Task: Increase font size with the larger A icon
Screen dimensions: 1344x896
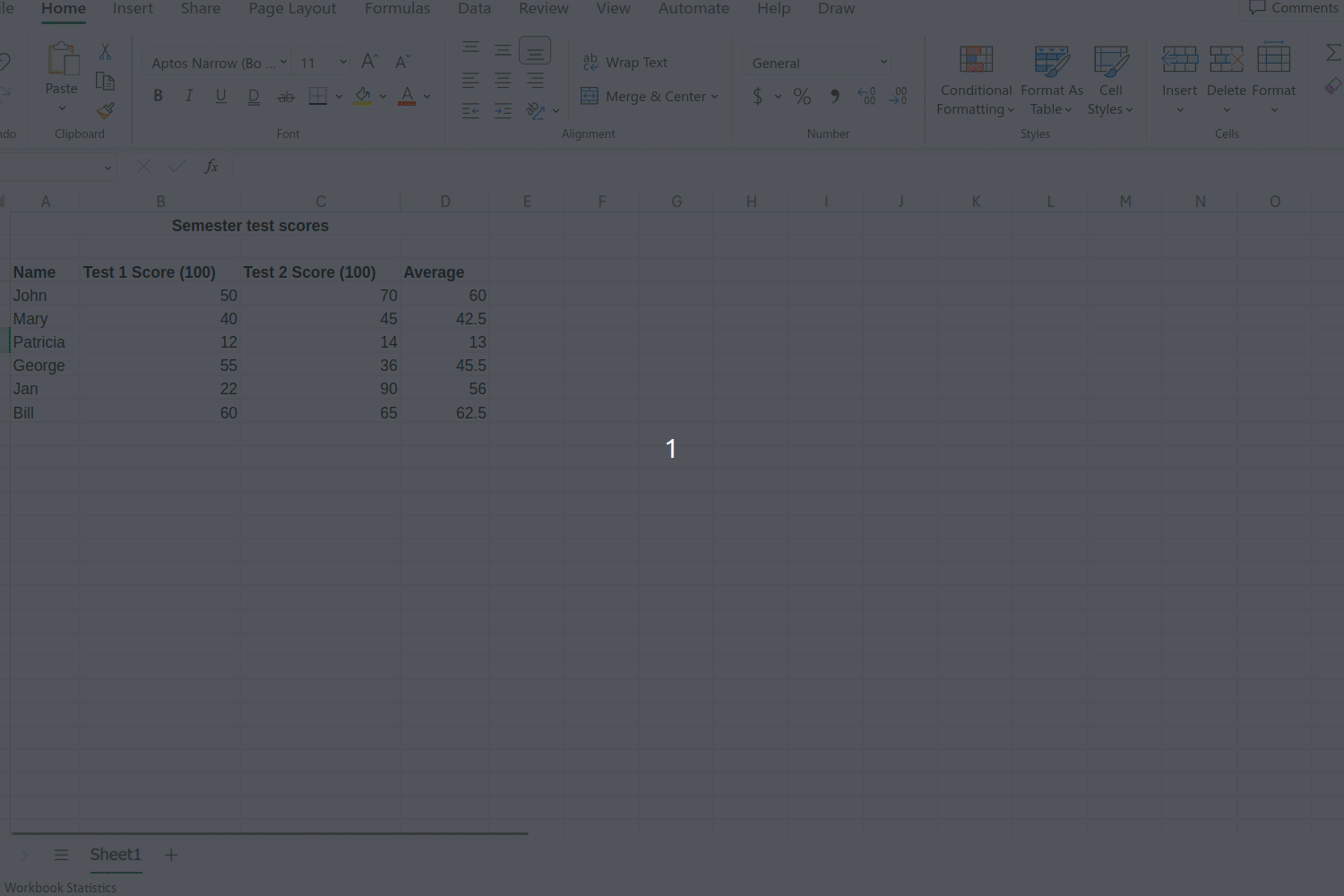Action: [368, 62]
